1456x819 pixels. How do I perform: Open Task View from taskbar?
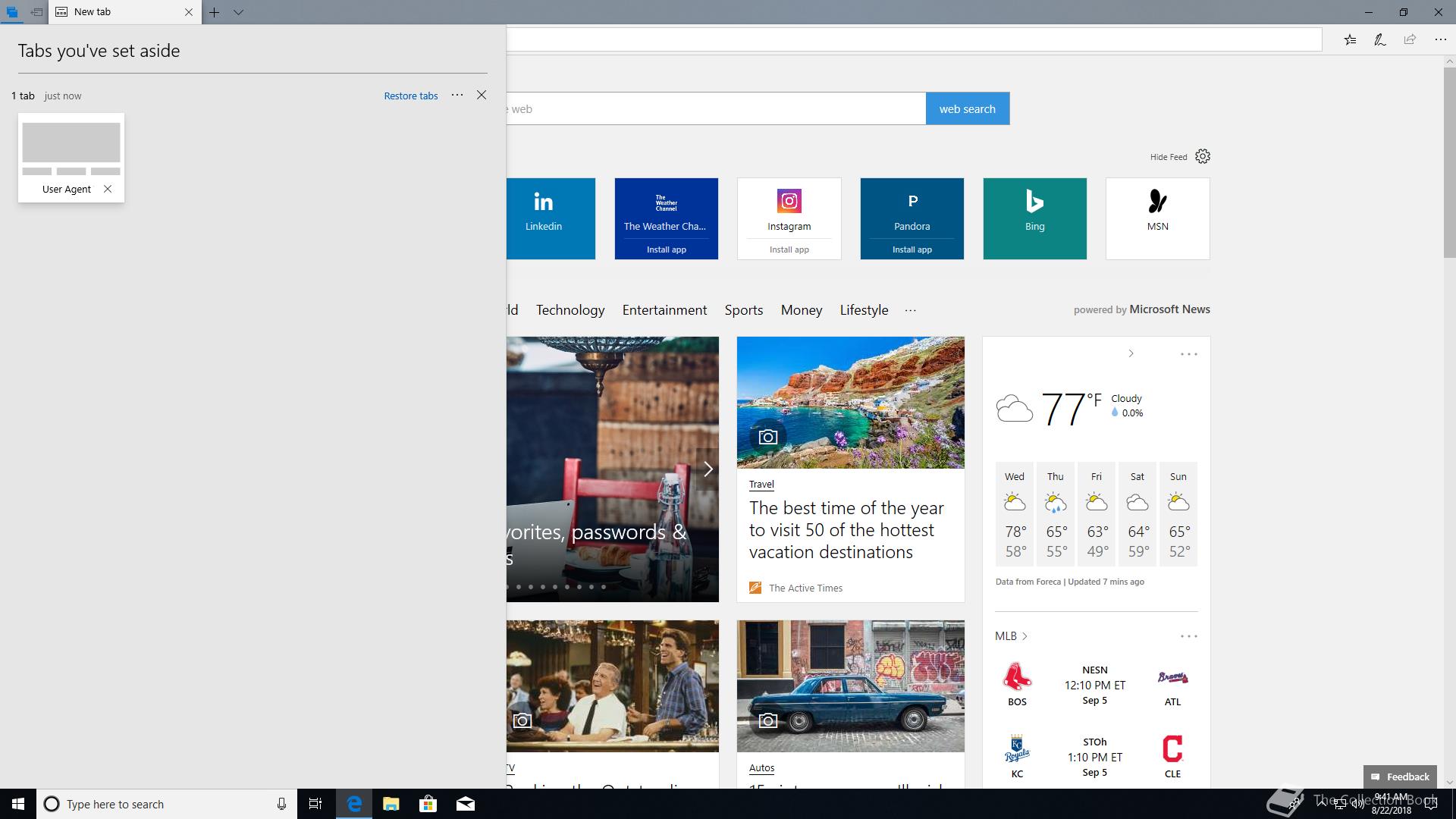[x=315, y=804]
